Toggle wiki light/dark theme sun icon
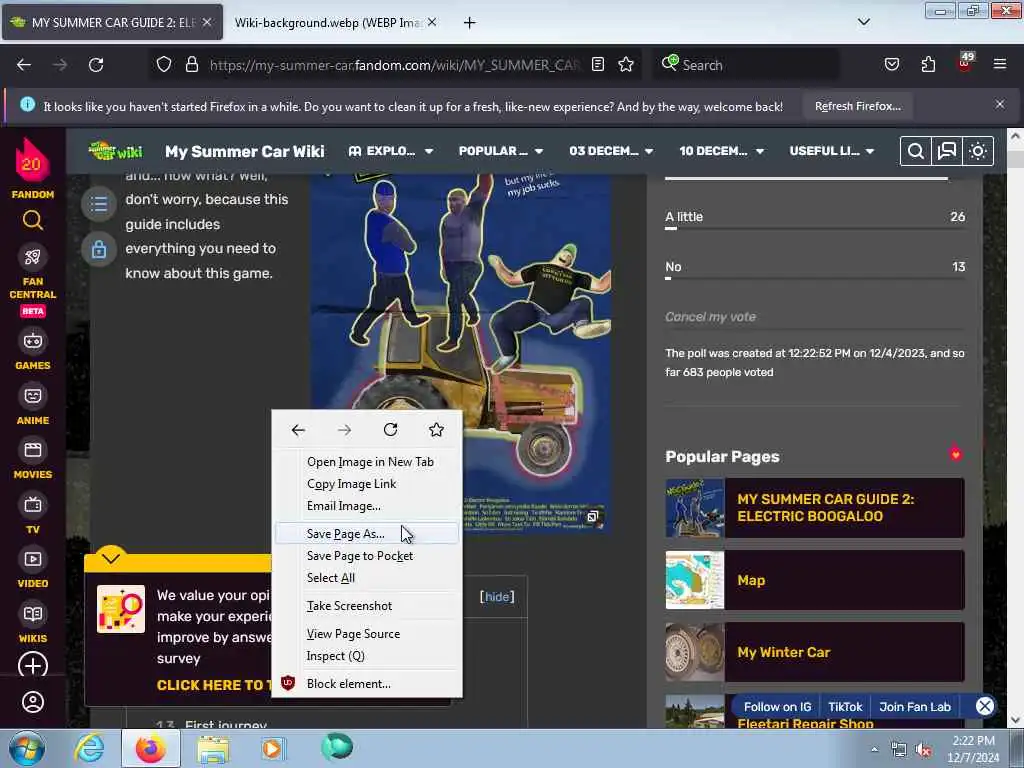This screenshot has width=1024, height=768. click(x=978, y=151)
